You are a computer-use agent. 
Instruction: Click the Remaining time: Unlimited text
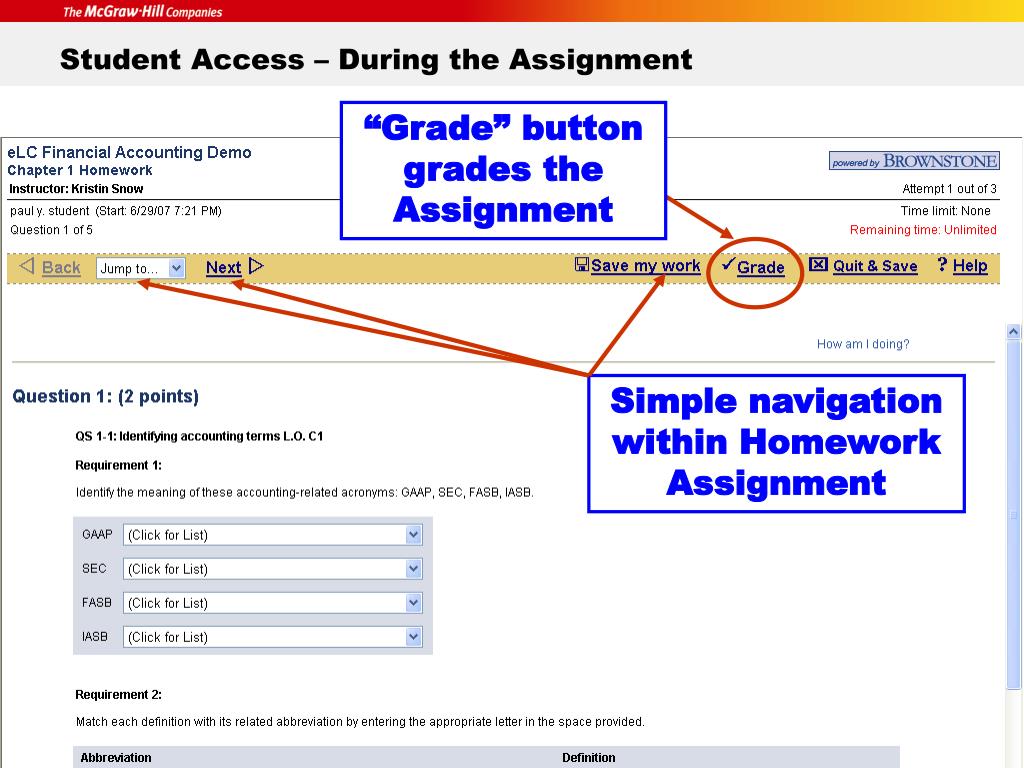click(923, 230)
